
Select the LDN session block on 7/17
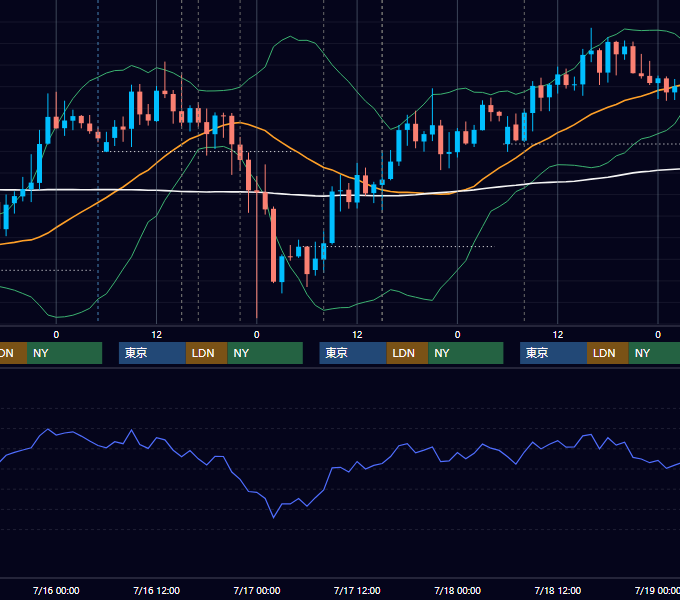click(x=407, y=353)
